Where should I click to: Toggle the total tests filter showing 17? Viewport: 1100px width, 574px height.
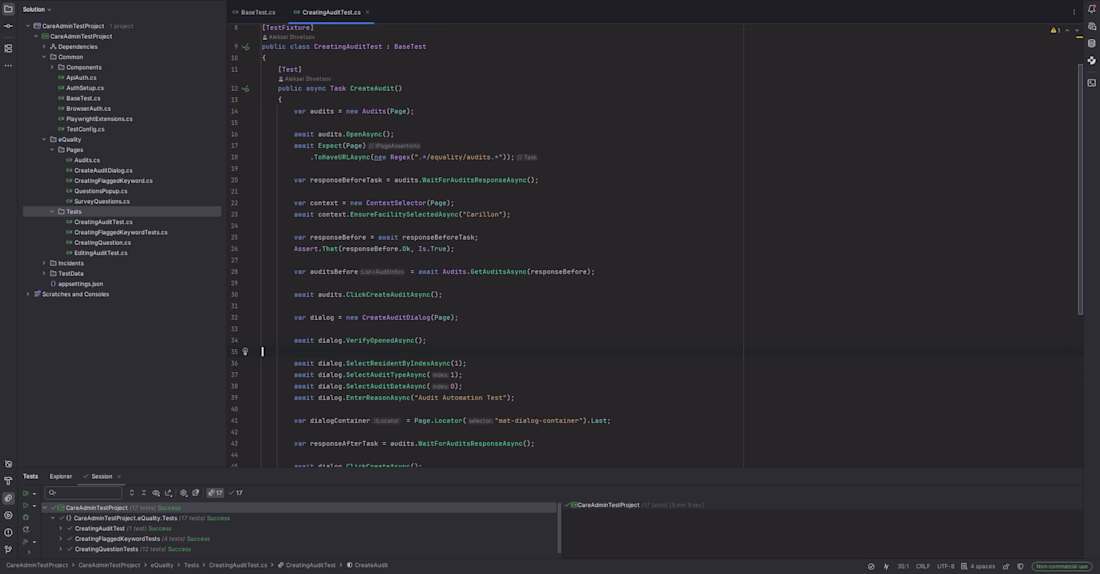(215, 493)
